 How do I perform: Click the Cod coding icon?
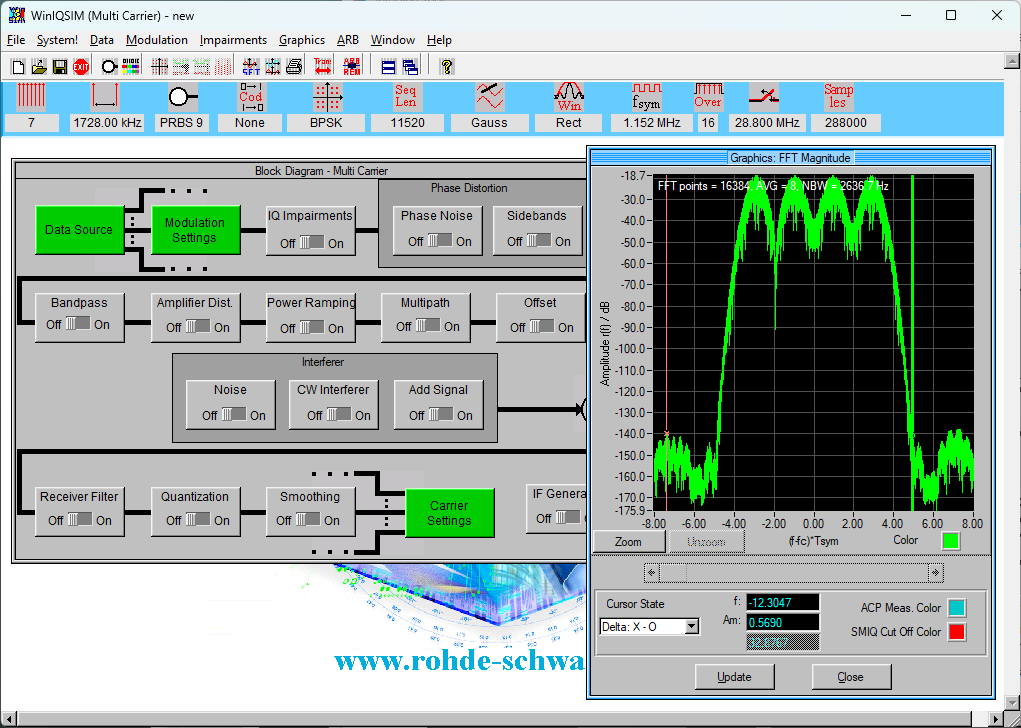point(251,96)
